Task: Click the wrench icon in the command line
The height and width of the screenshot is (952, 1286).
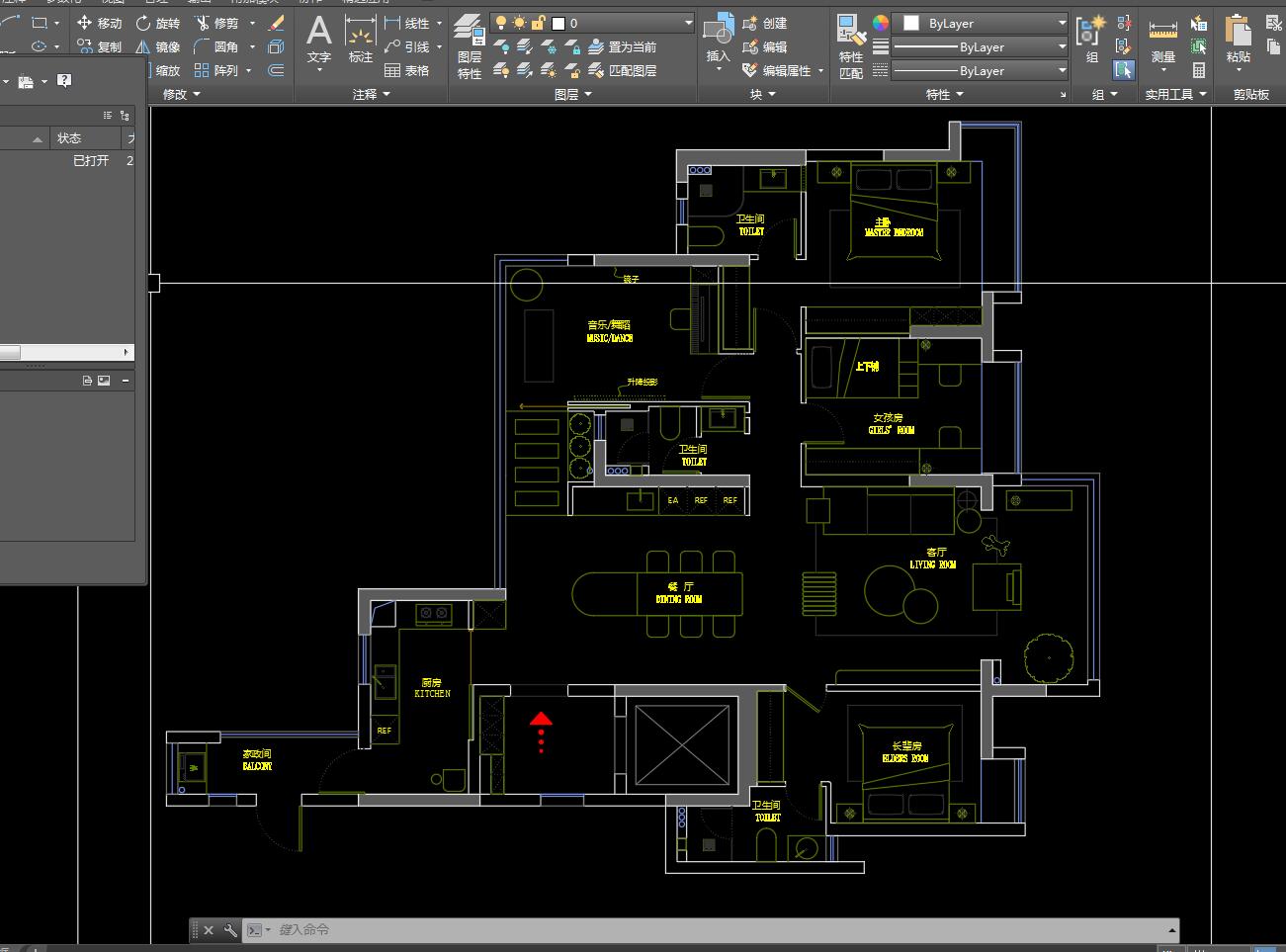Action: [230, 930]
